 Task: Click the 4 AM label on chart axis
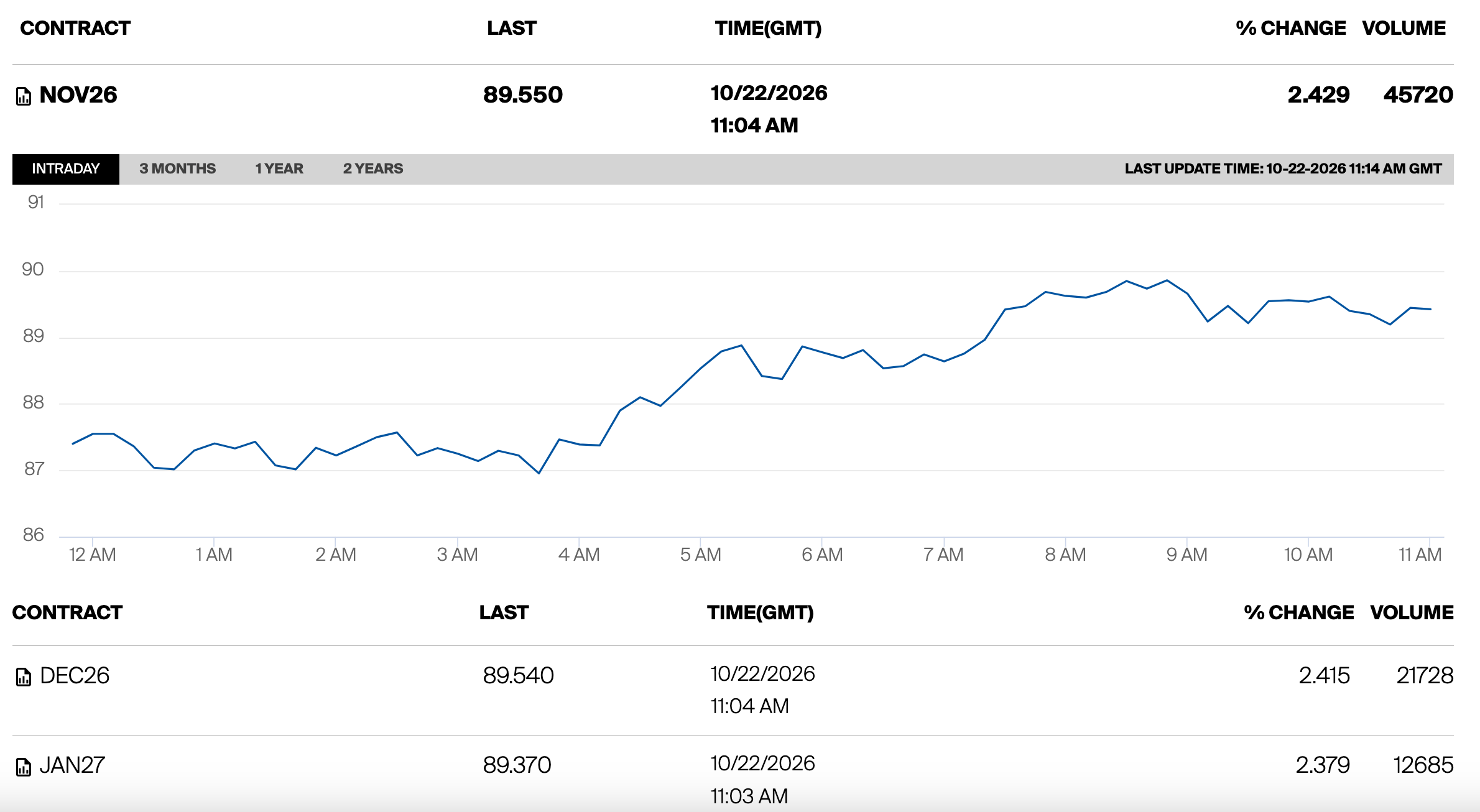point(579,555)
